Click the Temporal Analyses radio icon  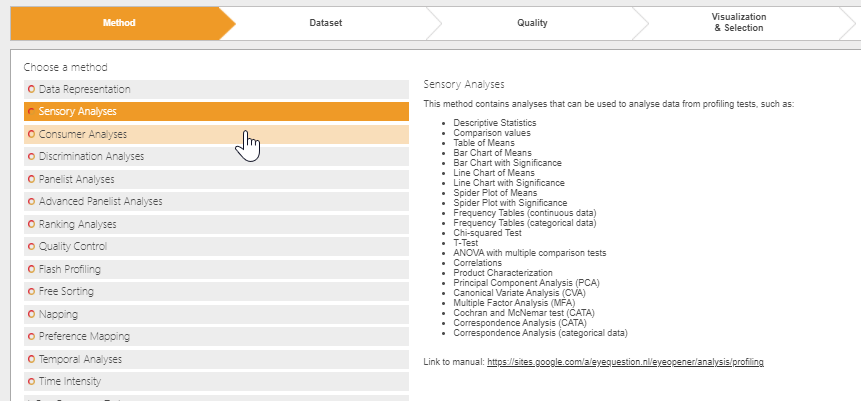click(31, 359)
